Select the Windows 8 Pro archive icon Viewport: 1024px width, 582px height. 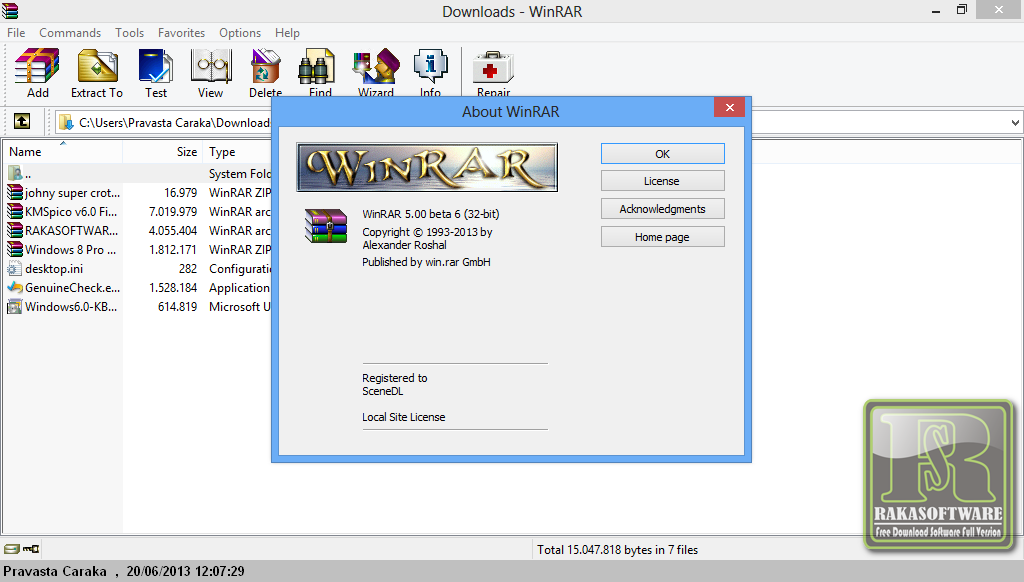click(x=15, y=249)
